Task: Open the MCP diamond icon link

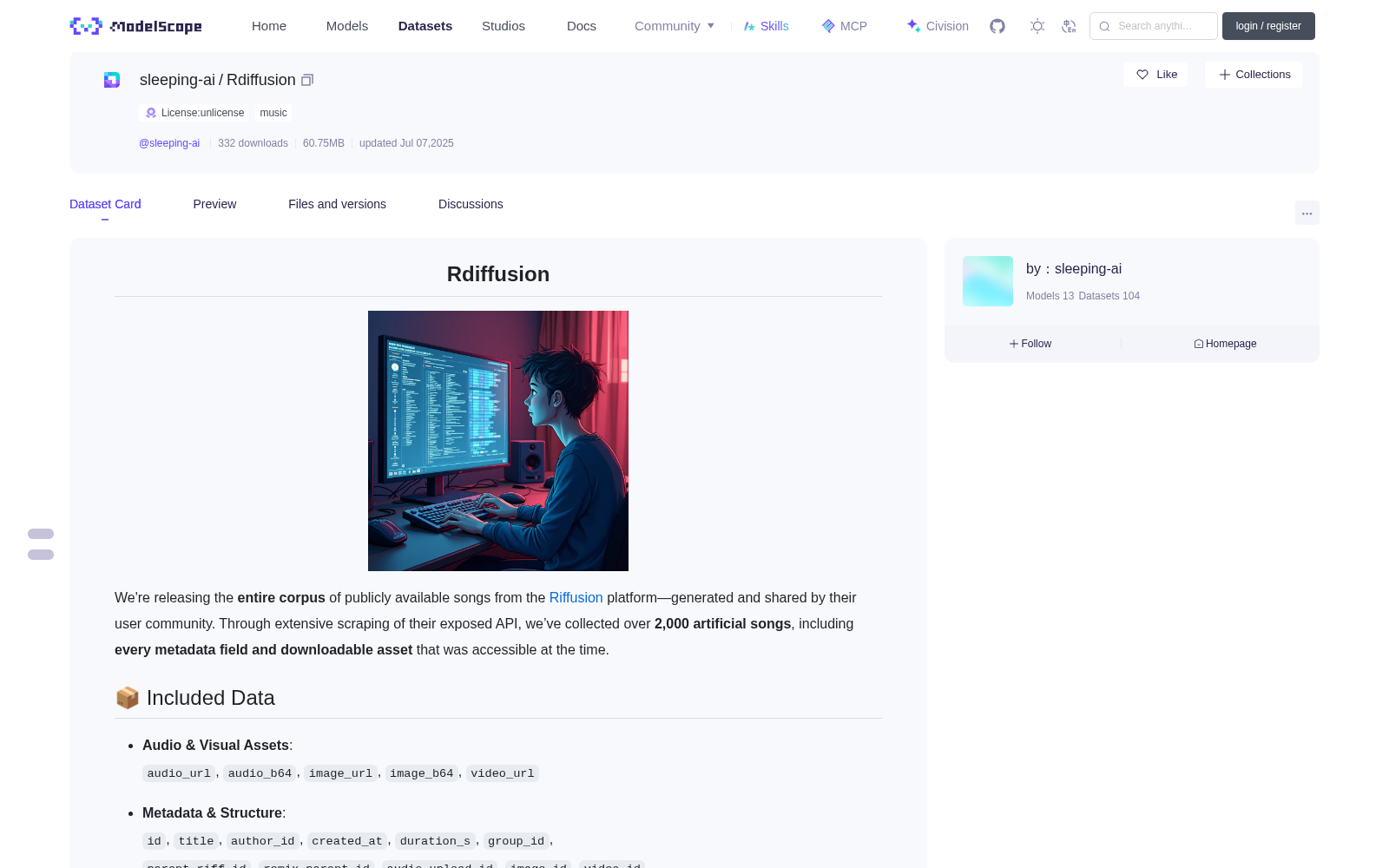Action: pyautogui.click(x=844, y=26)
